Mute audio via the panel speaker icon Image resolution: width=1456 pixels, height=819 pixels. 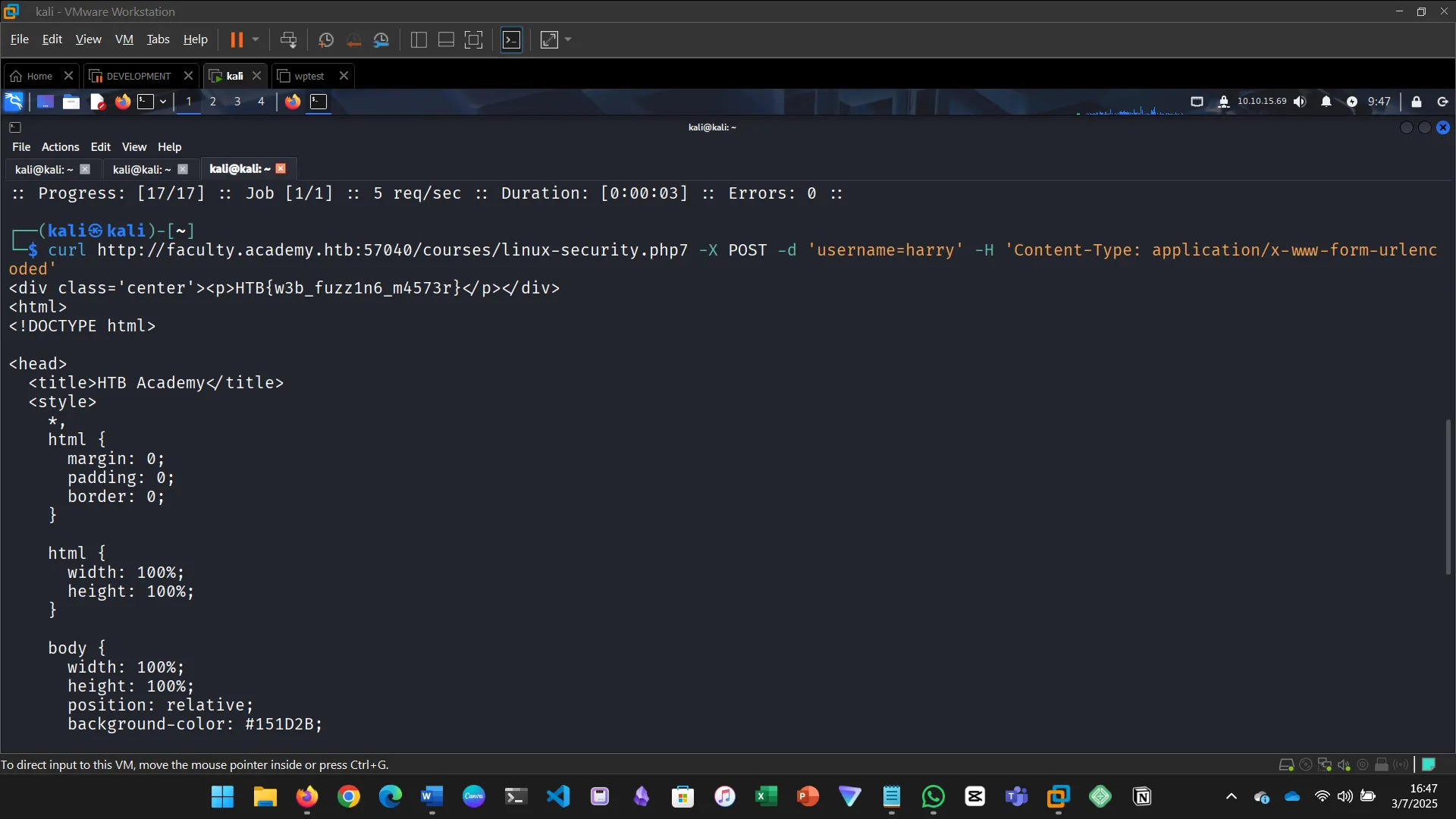(x=1300, y=102)
